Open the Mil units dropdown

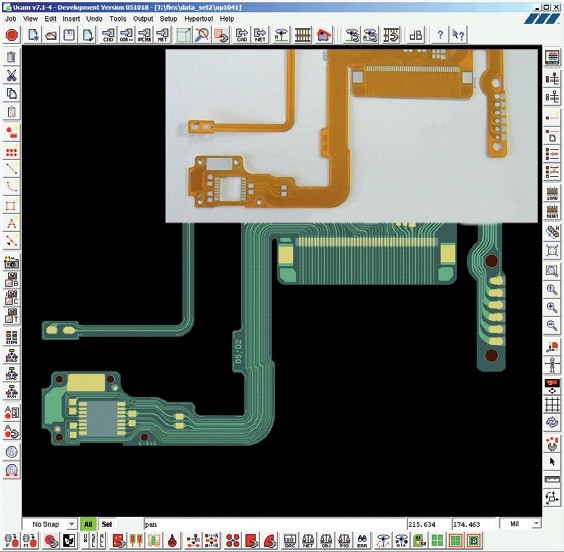(x=521, y=524)
